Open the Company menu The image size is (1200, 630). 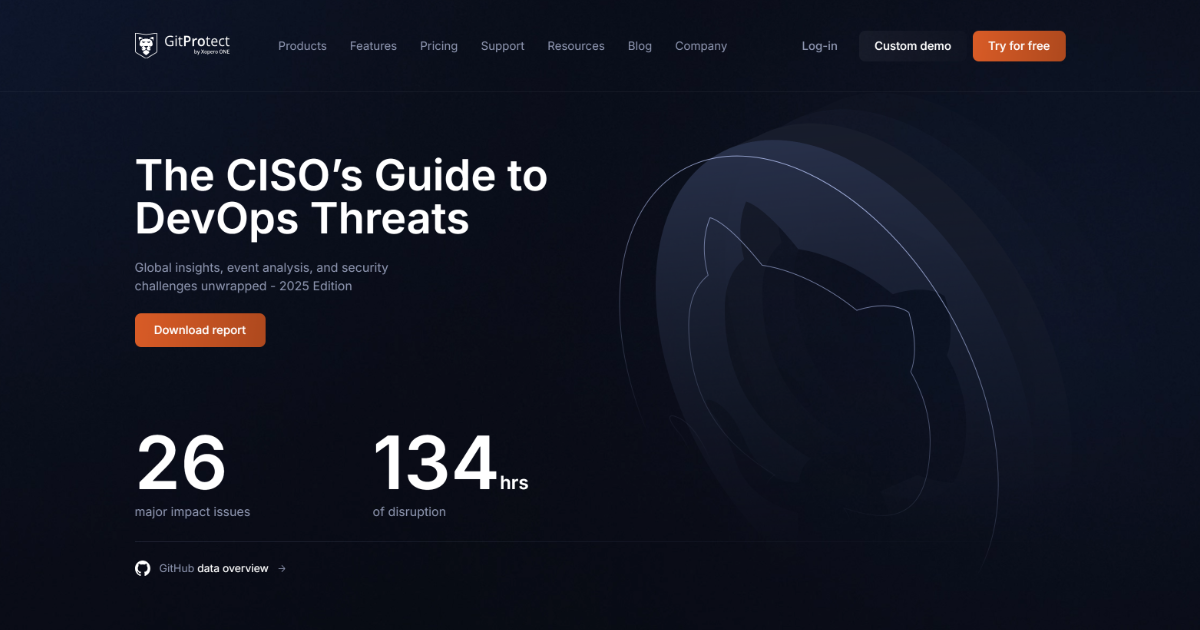click(x=700, y=46)
